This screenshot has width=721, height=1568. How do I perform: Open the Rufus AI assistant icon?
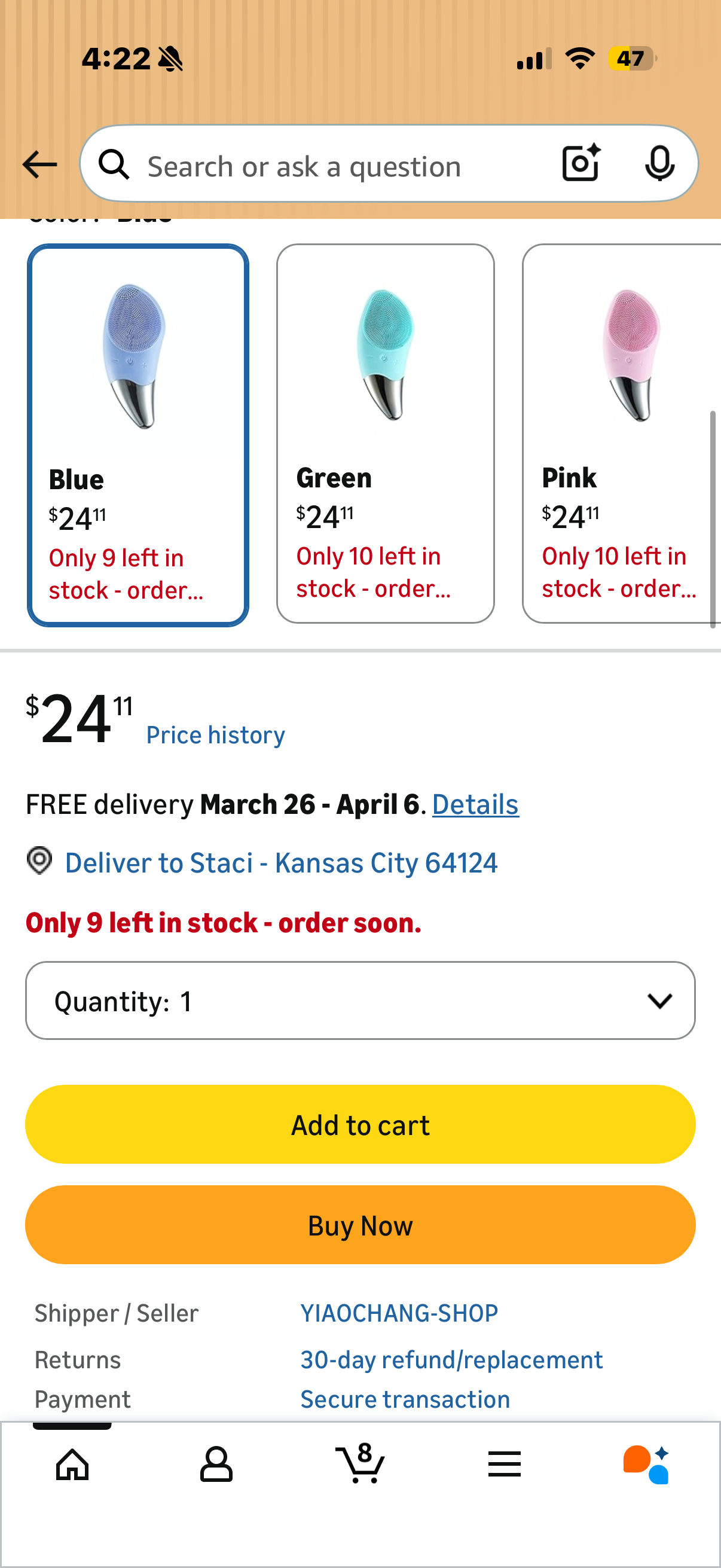point(647,1465)
